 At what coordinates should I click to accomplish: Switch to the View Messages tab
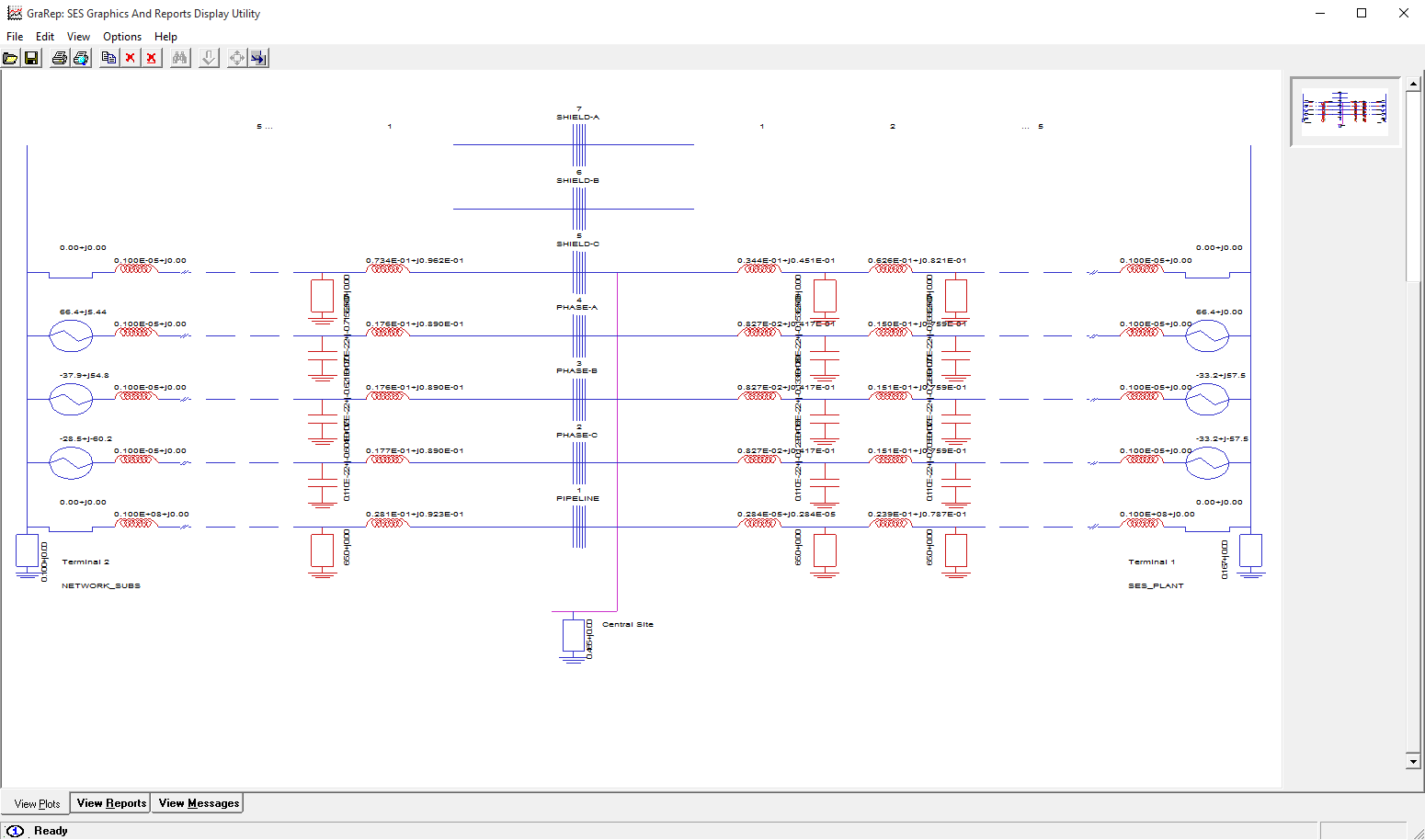click(x=199, y=803)
